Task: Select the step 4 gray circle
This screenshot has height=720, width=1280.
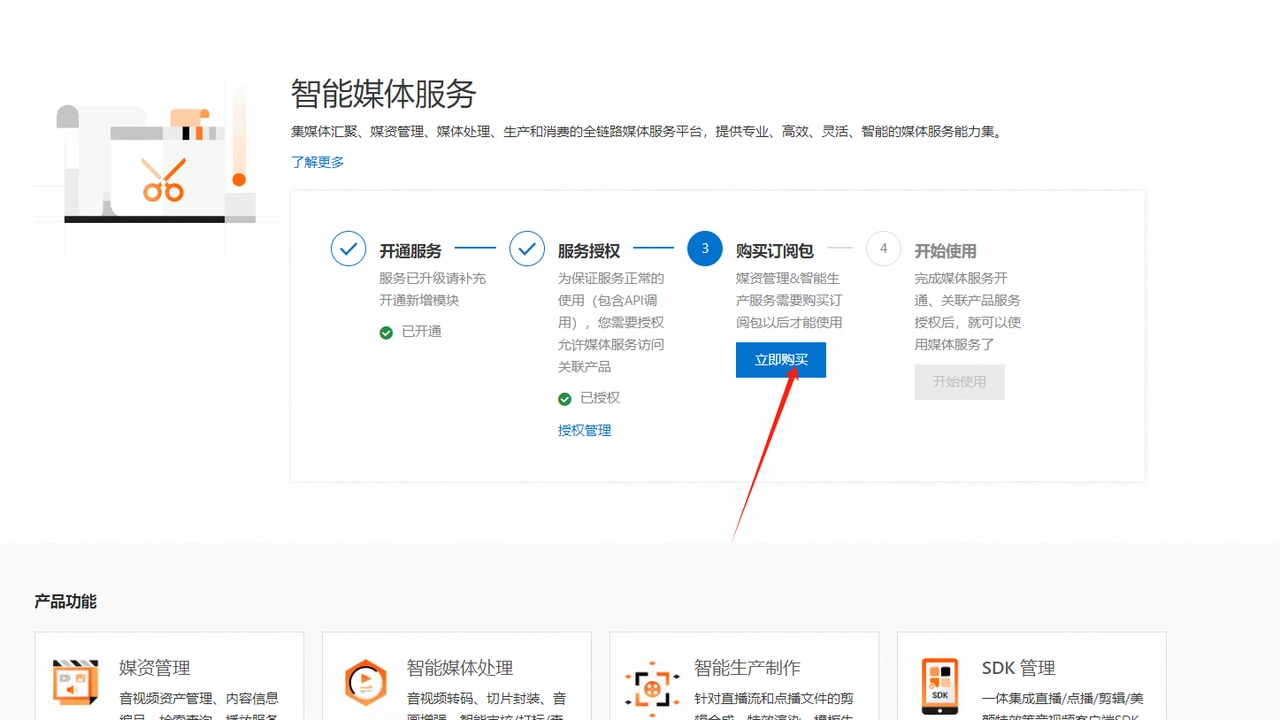Action: coord(884,249)
